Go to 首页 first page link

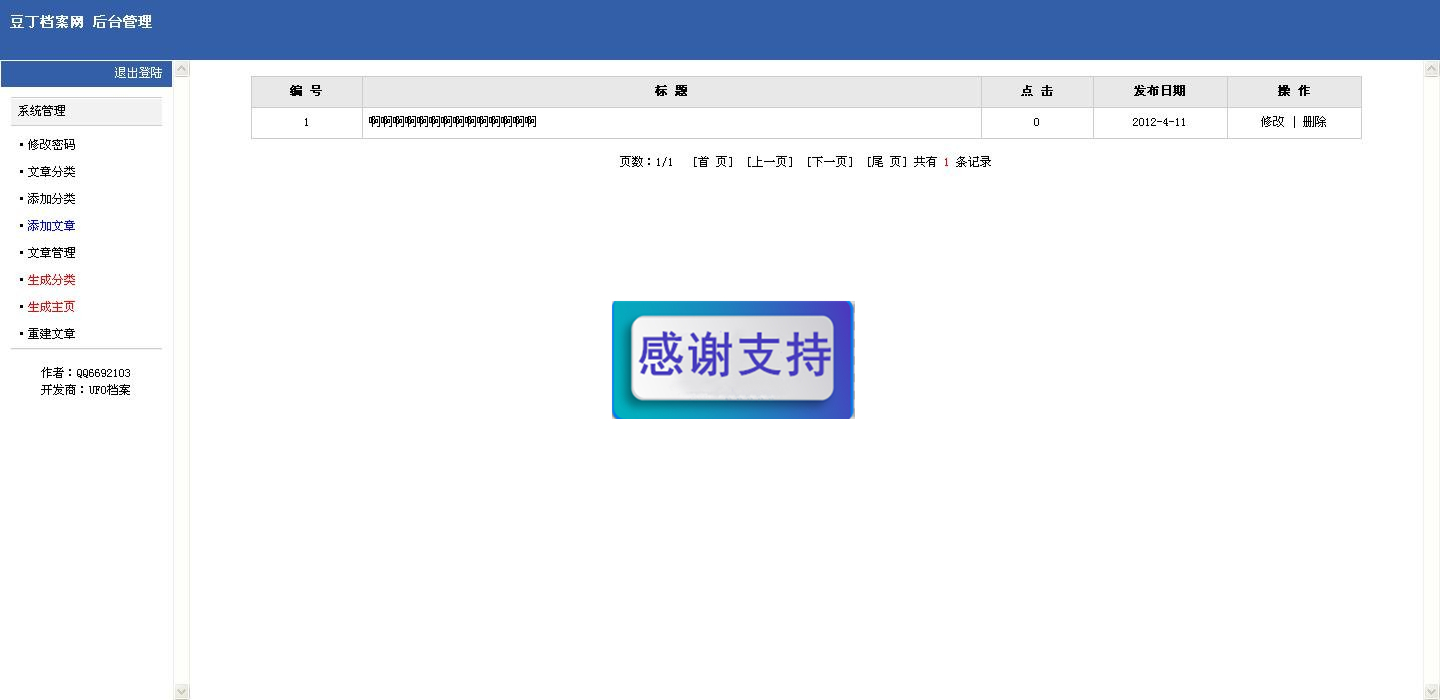point(713,162)
